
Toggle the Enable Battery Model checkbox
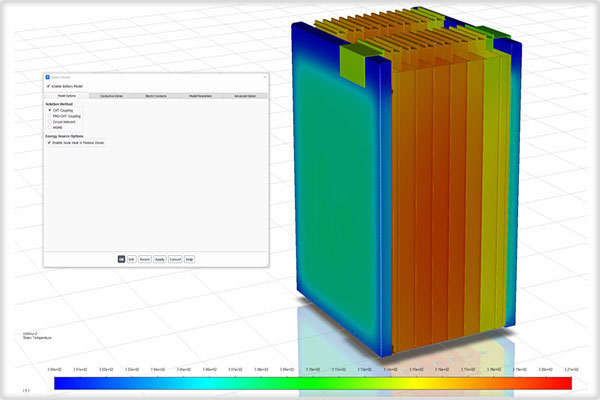(x=49, y=86)
